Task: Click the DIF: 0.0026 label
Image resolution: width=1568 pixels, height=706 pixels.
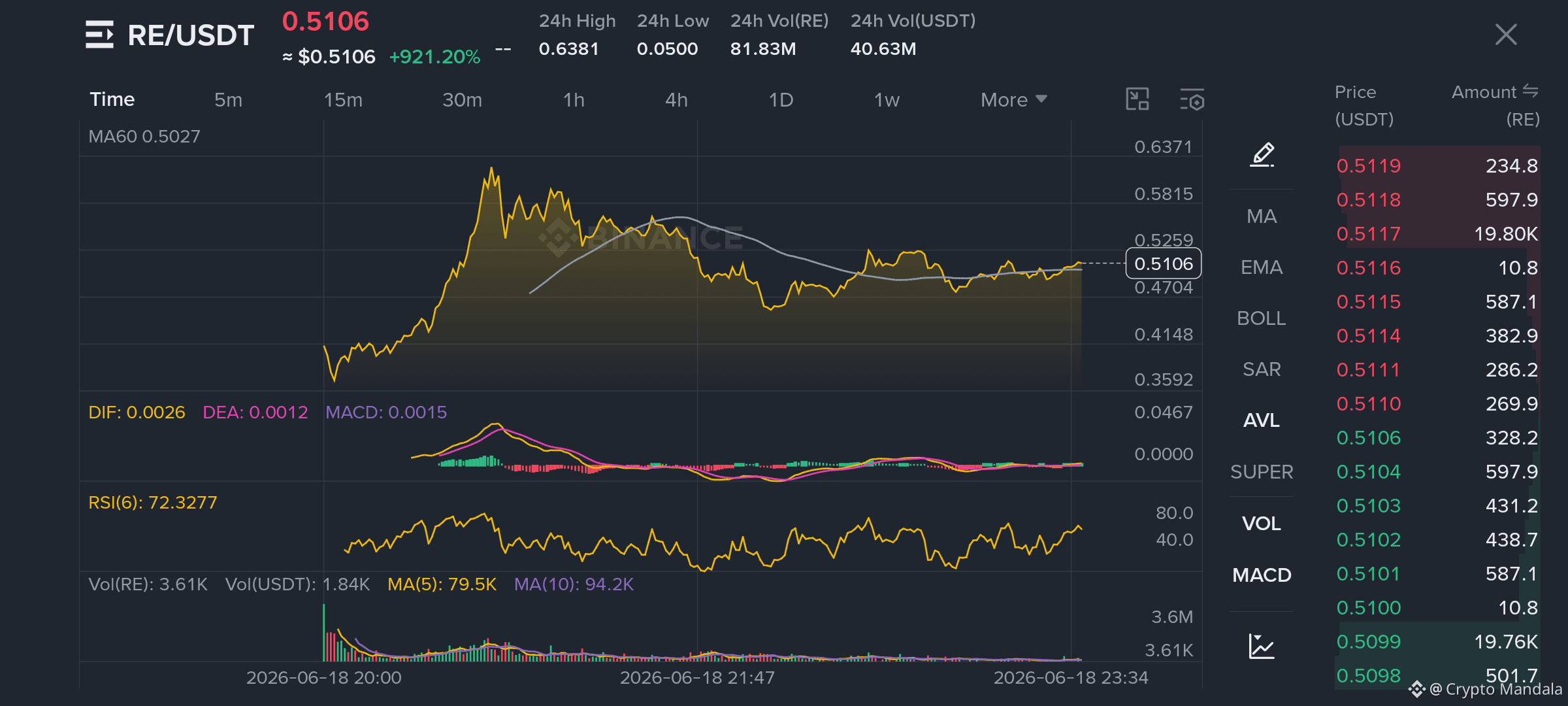Action: [137, 412]
